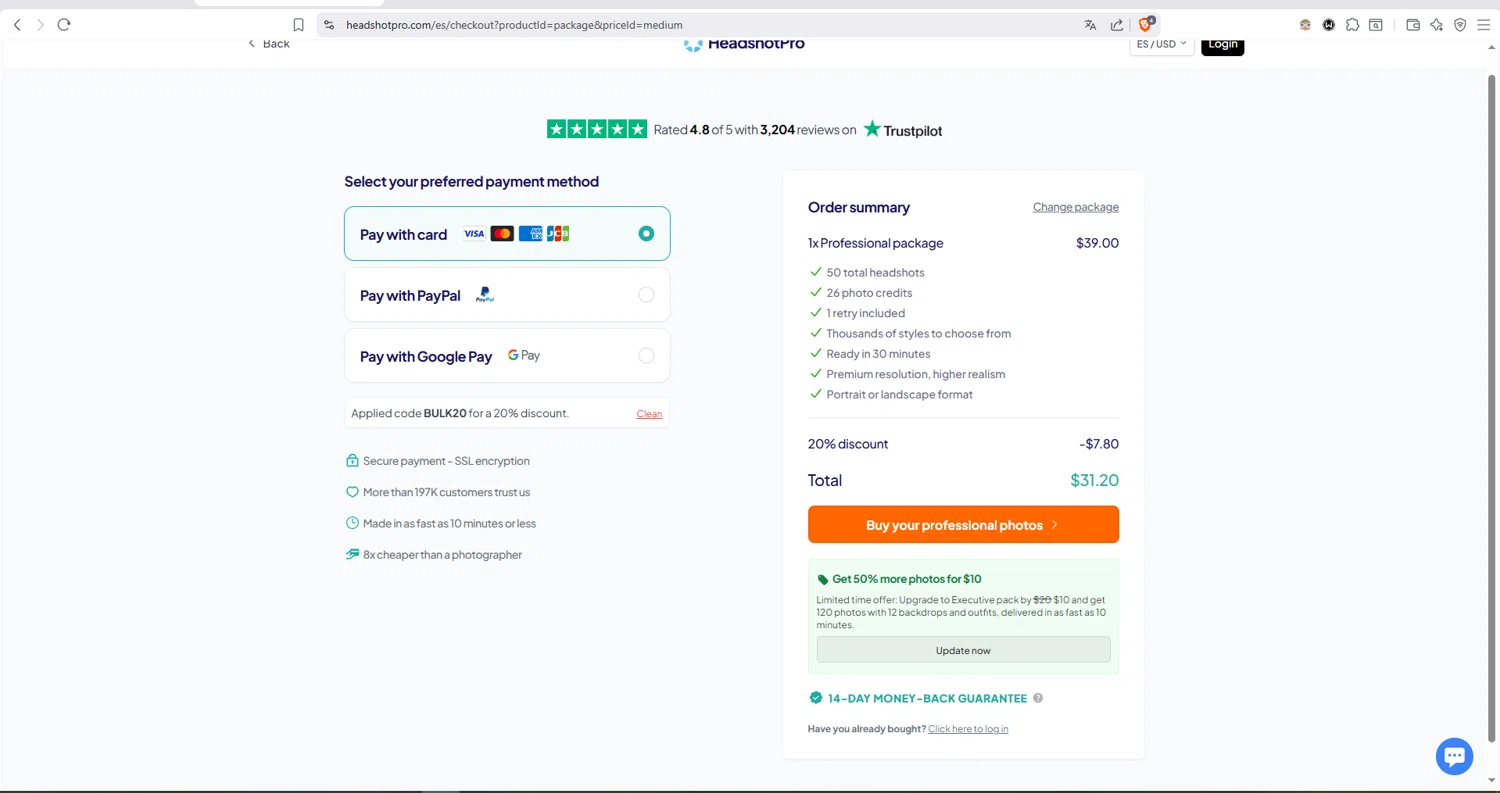1500x793 pixels.
Task: Click the Trustpilot logo
Action: coord(903,129)
